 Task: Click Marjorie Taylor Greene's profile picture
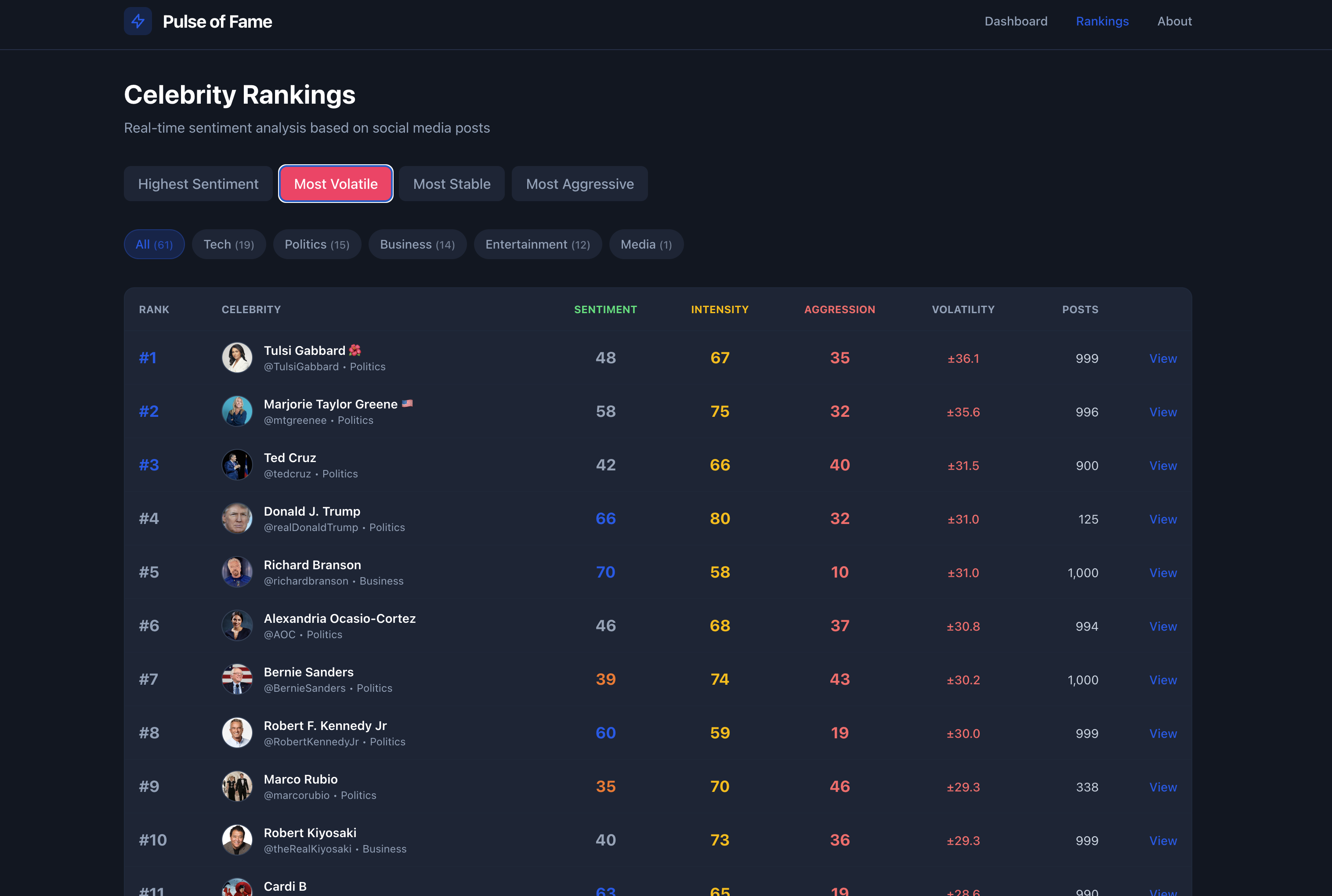pos(237,411)
